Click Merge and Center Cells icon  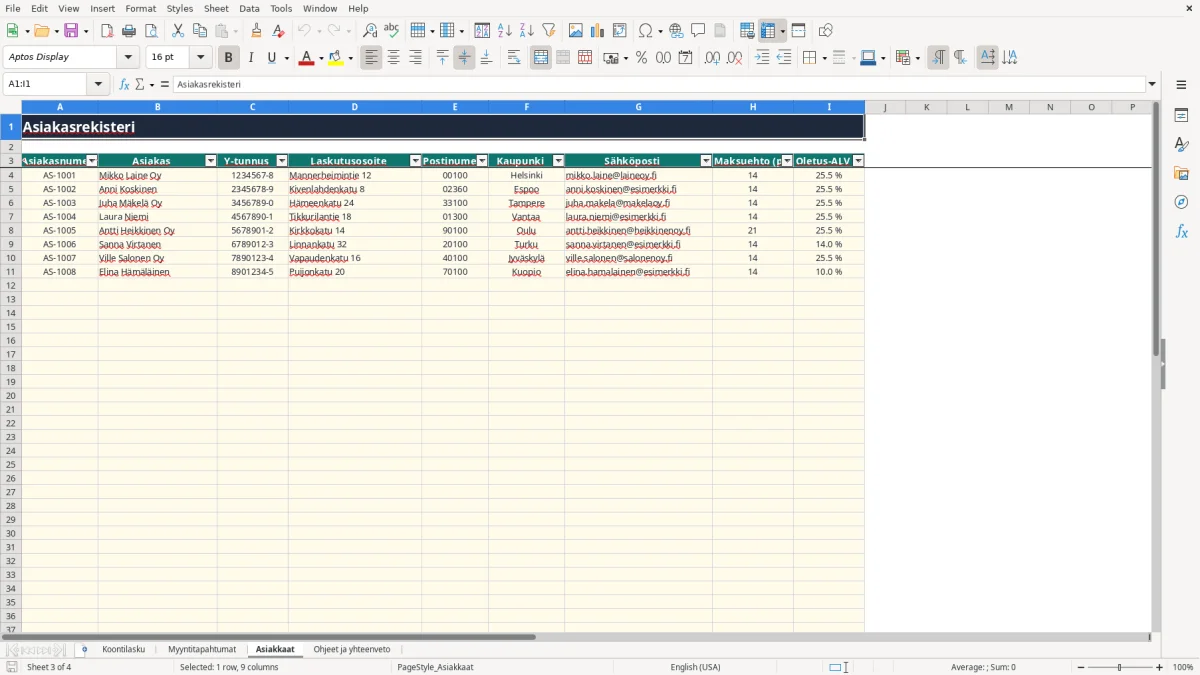(x=541, y=58)
